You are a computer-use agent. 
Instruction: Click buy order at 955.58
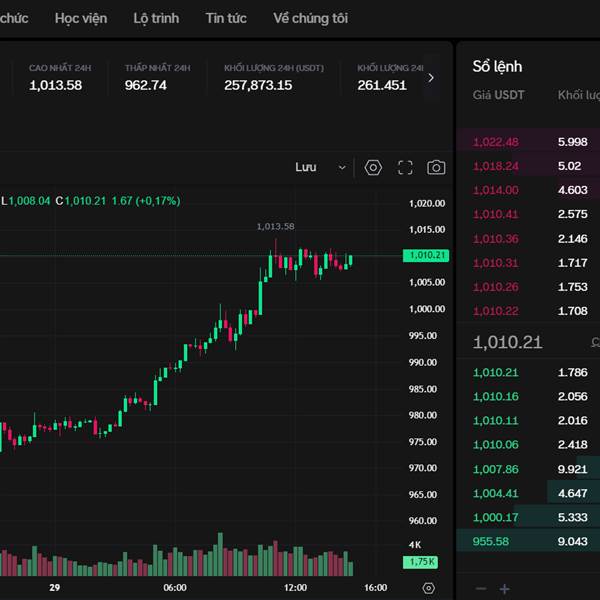point(491,541)
